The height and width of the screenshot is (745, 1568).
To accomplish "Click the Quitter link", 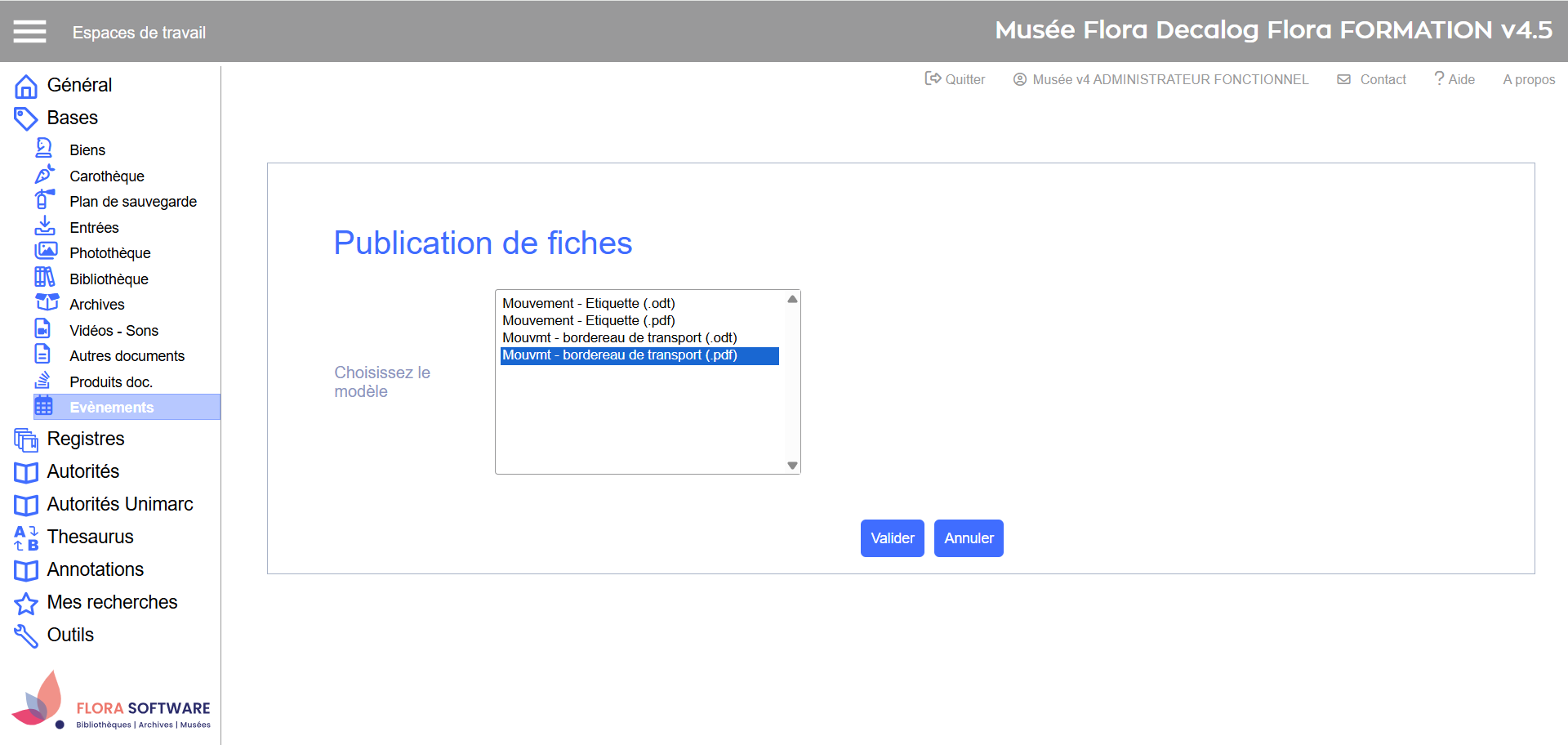I will point(955,79).
